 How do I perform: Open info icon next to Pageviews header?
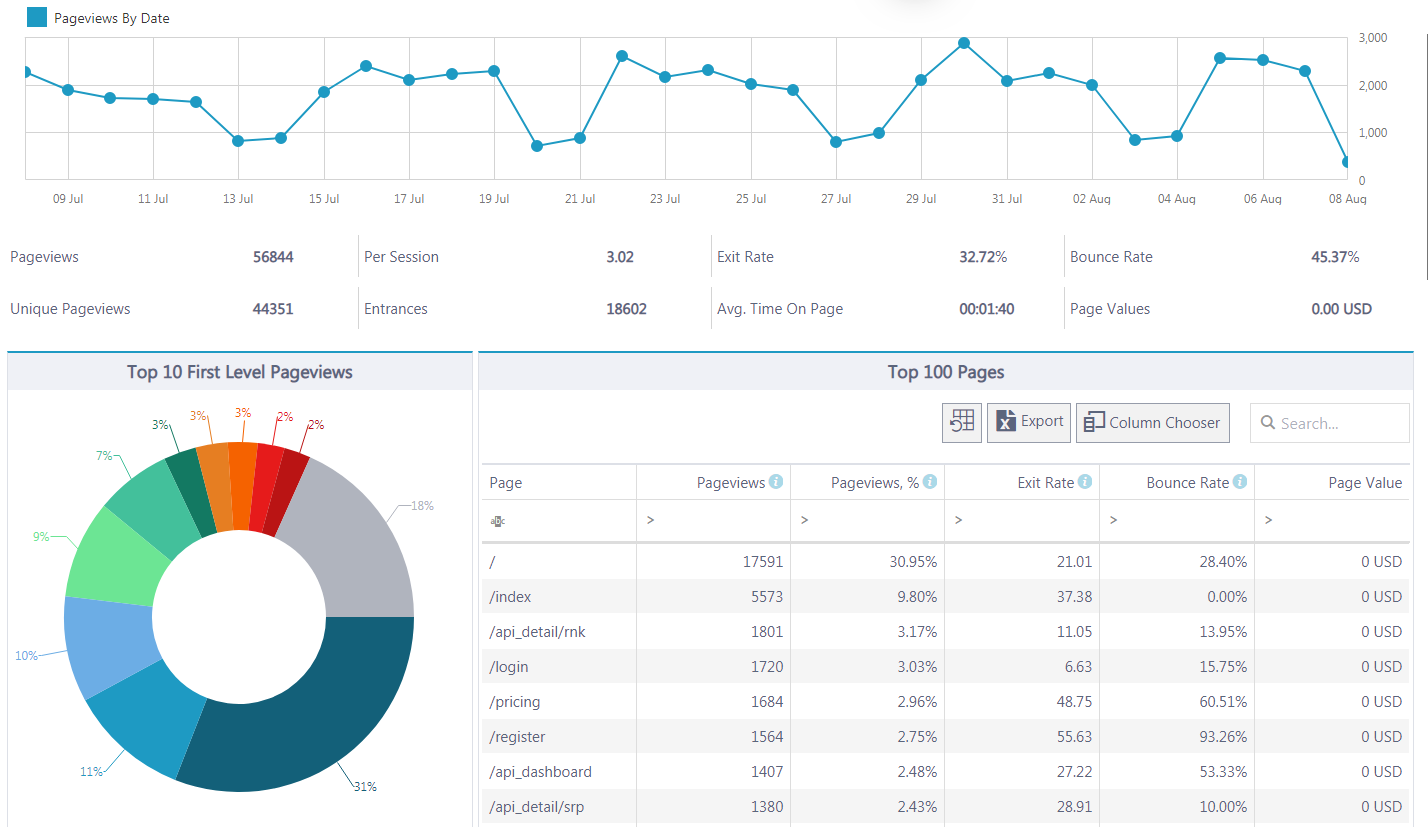(x=776, y=482)
